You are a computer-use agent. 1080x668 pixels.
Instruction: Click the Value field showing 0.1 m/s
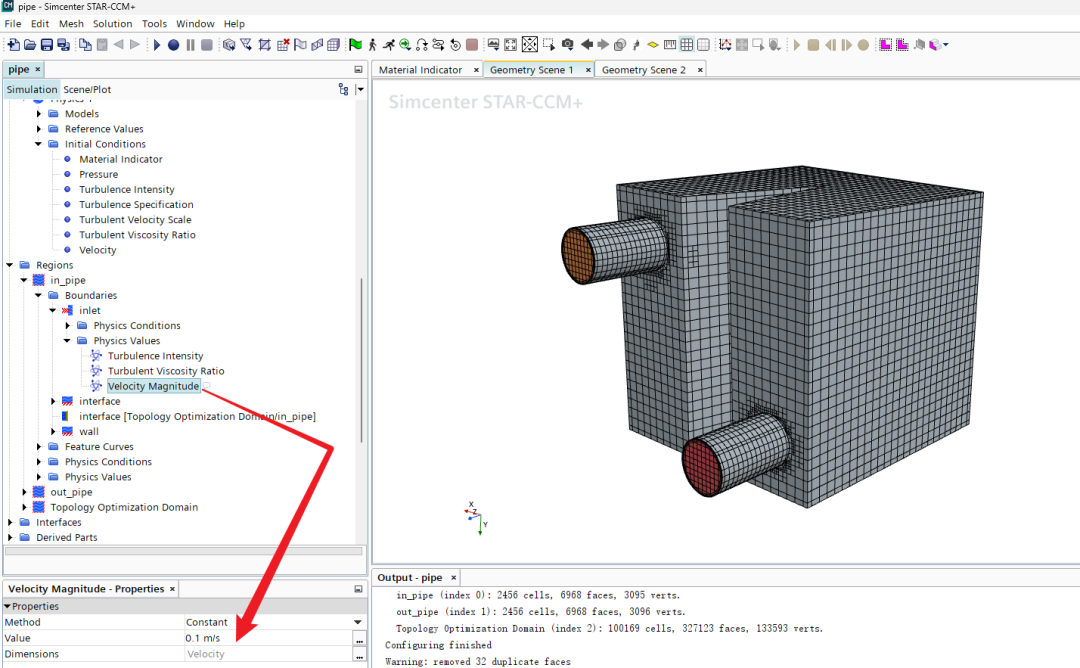click(x=269, y=638)
